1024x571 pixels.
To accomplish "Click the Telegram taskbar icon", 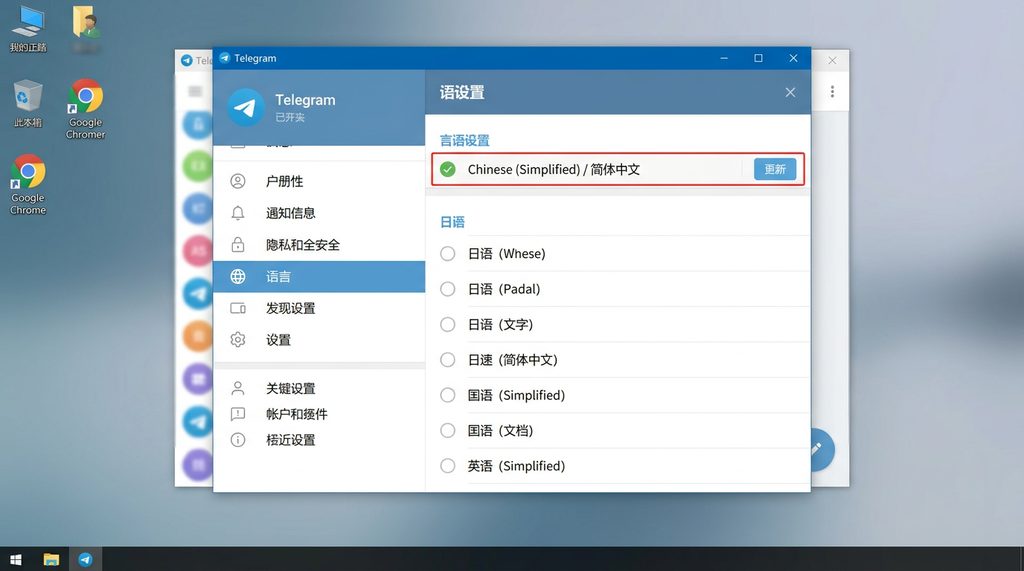I will coord(86,559).
